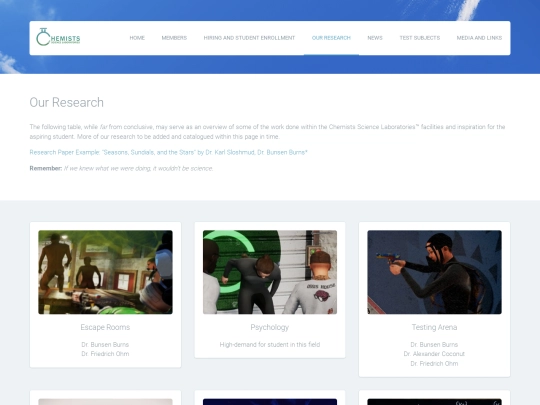The height and width of the screenshot is (405, 540).
Task: Open the Testing Arena image
Action: pyautogui.click(x=435, y=272)
